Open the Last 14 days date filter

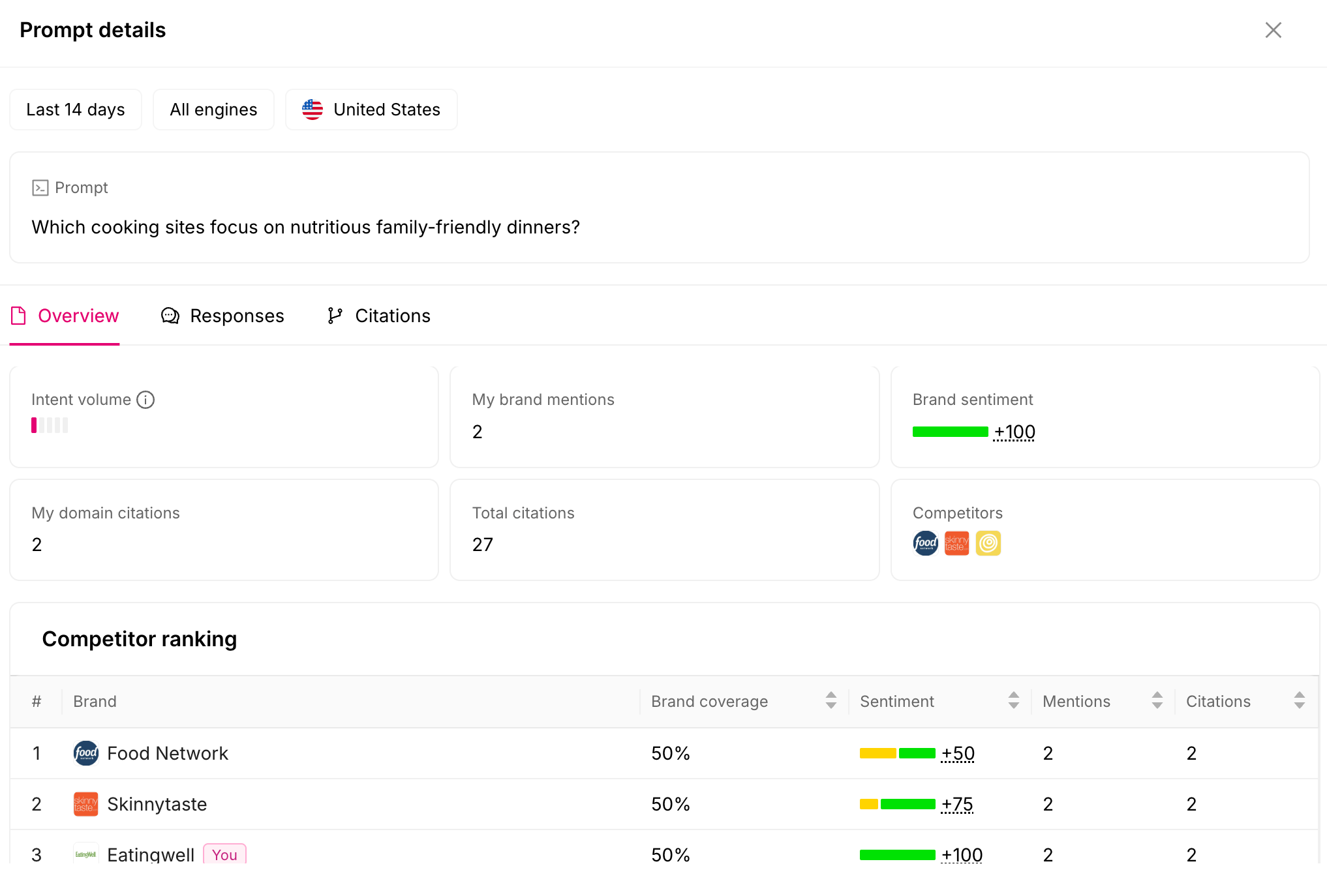click(76, 110)
